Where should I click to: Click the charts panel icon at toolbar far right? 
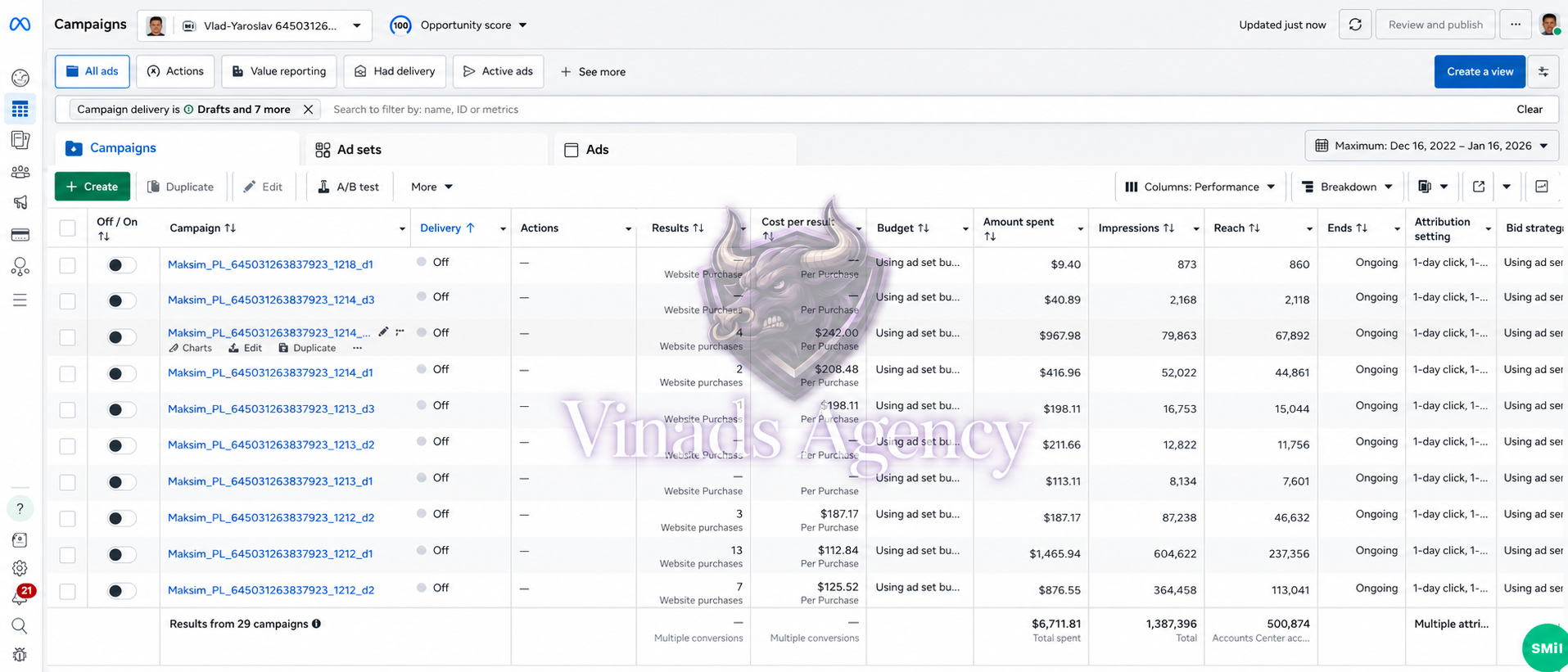[1542, 187]
